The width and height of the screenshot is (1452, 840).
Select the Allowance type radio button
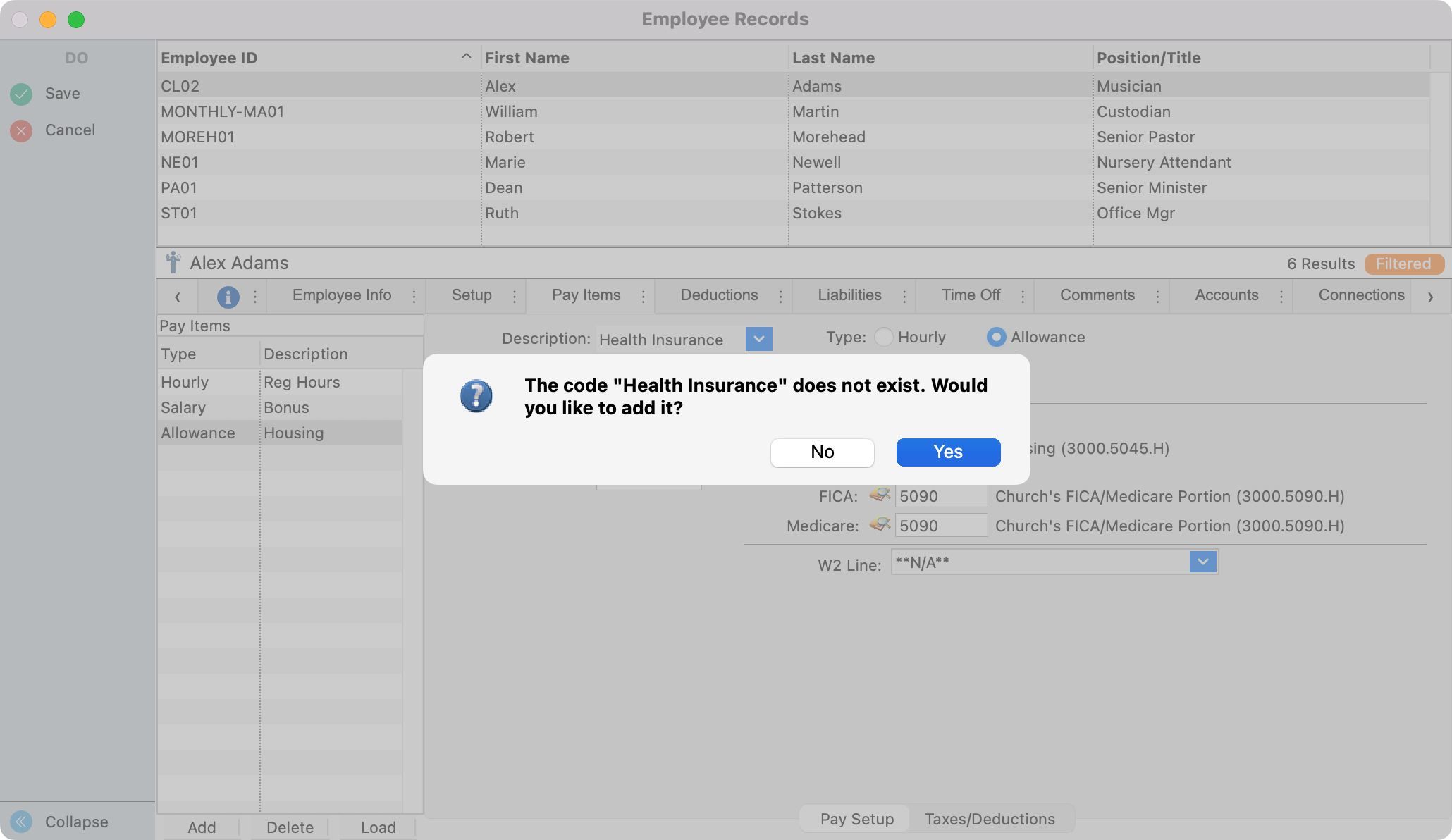(x=996, y=337)
